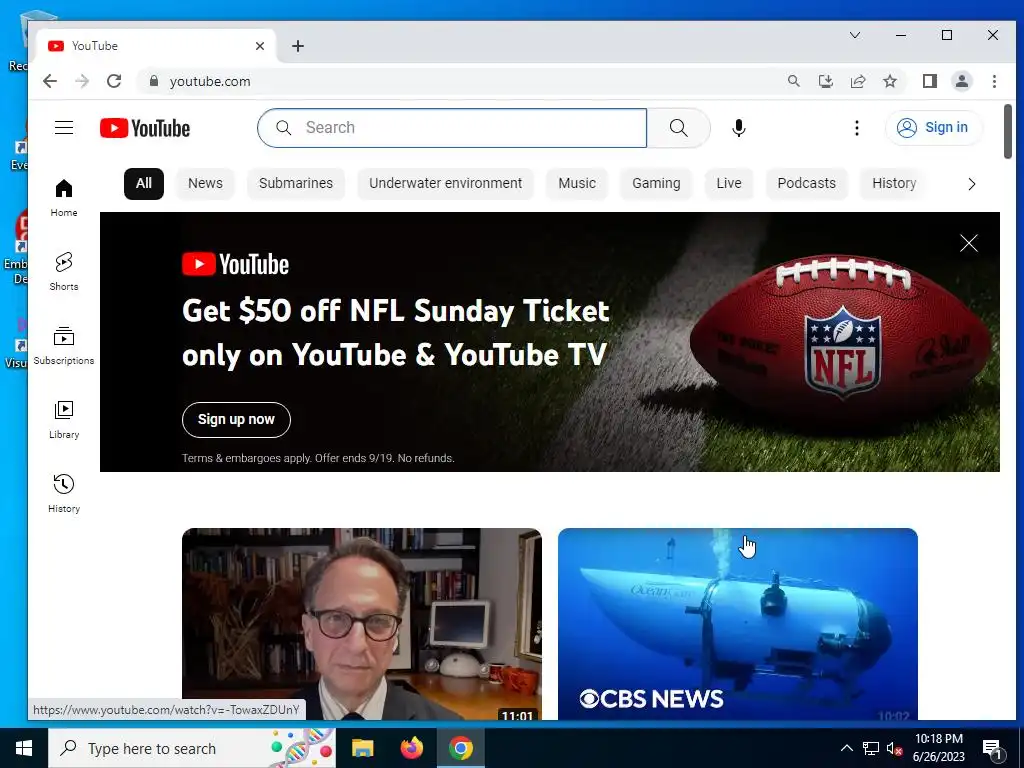This screenshot has height=768, width=1024.
Task: Open History in sidebar
Action: 64,494
